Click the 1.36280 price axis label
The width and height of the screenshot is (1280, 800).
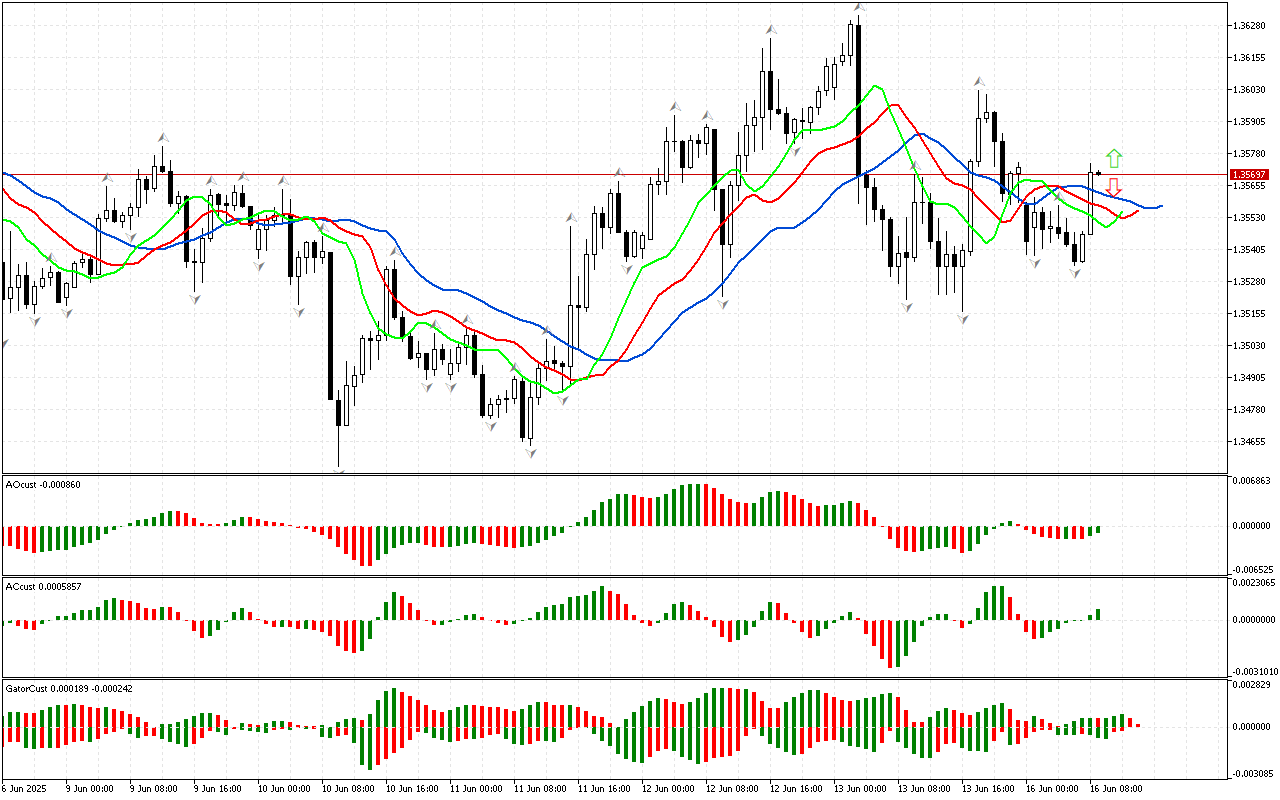tap(1250, 25)
